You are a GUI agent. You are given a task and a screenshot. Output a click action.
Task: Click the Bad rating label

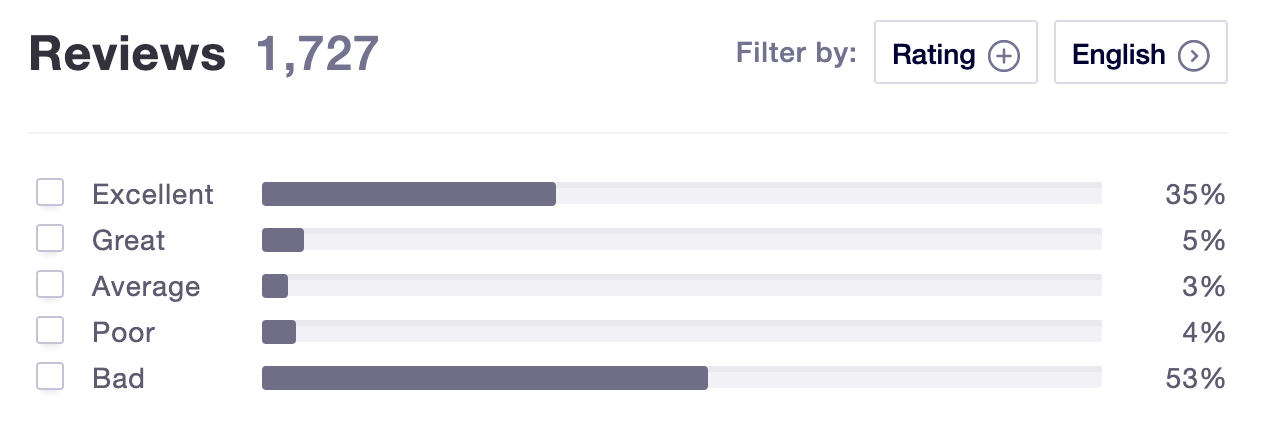click(118, 379)
